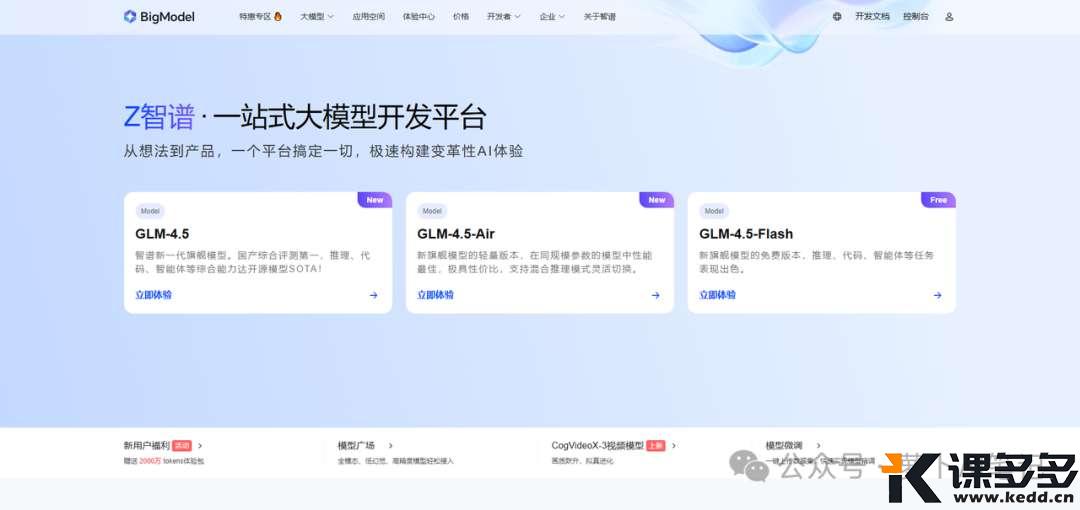The image size is (1080, 510).
Task: Click the BigModel logo
Action: (x=159, y=17)
